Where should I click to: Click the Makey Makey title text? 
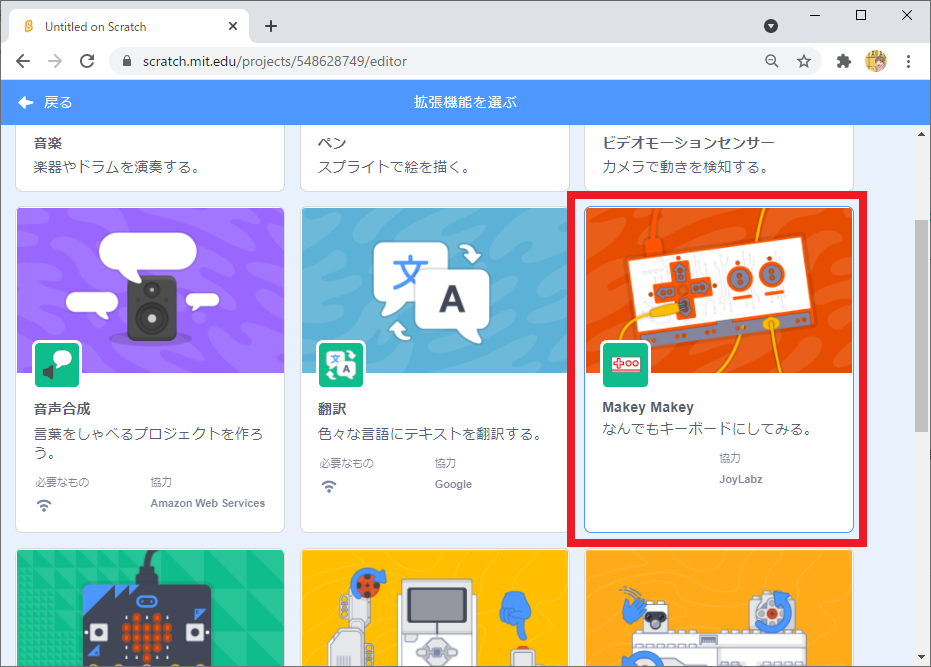(x=648, y=407)
